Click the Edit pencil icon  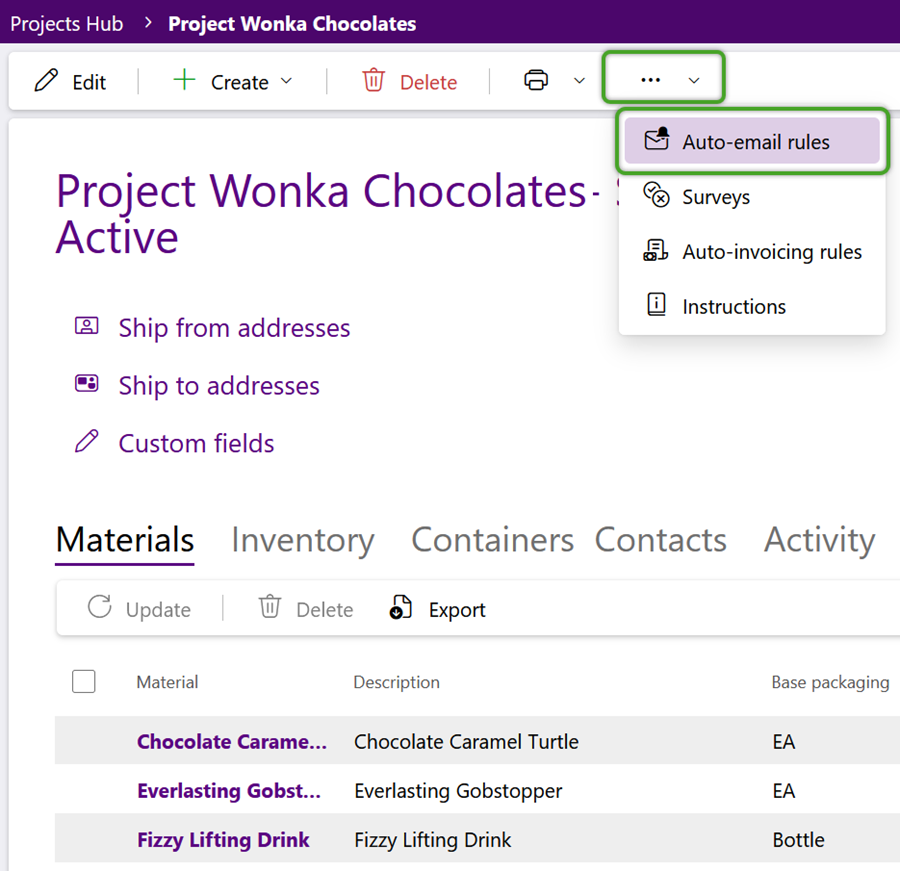pyautogui.click(x=46, y=80)
